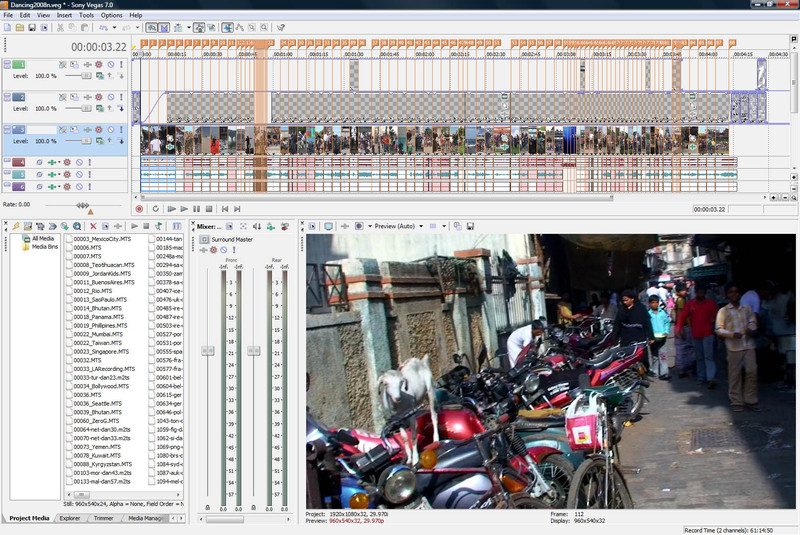This screenshot has height=535, width=800.
Task: Click the Front fader of Surround Master
Action: 208,351
